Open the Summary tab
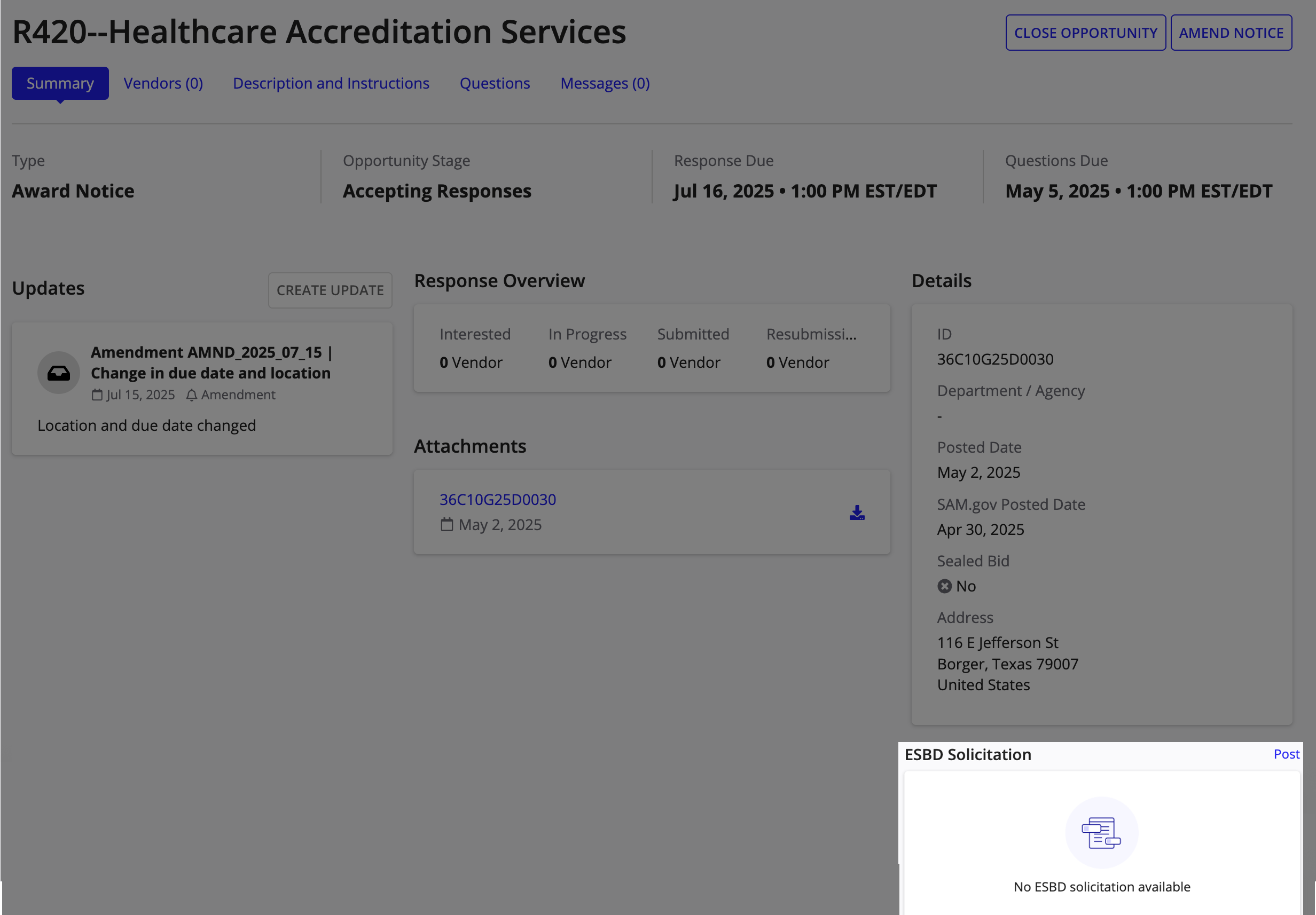 tap(60, 83)
